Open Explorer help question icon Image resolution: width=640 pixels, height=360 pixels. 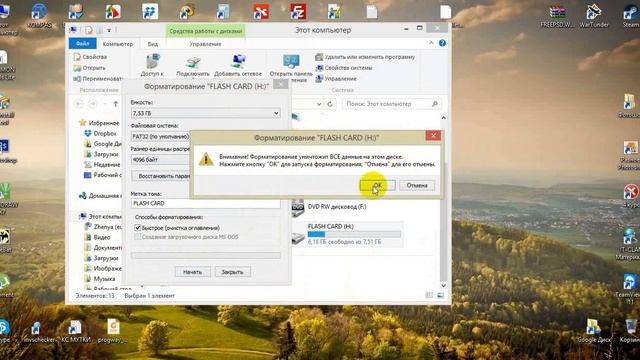442,43
